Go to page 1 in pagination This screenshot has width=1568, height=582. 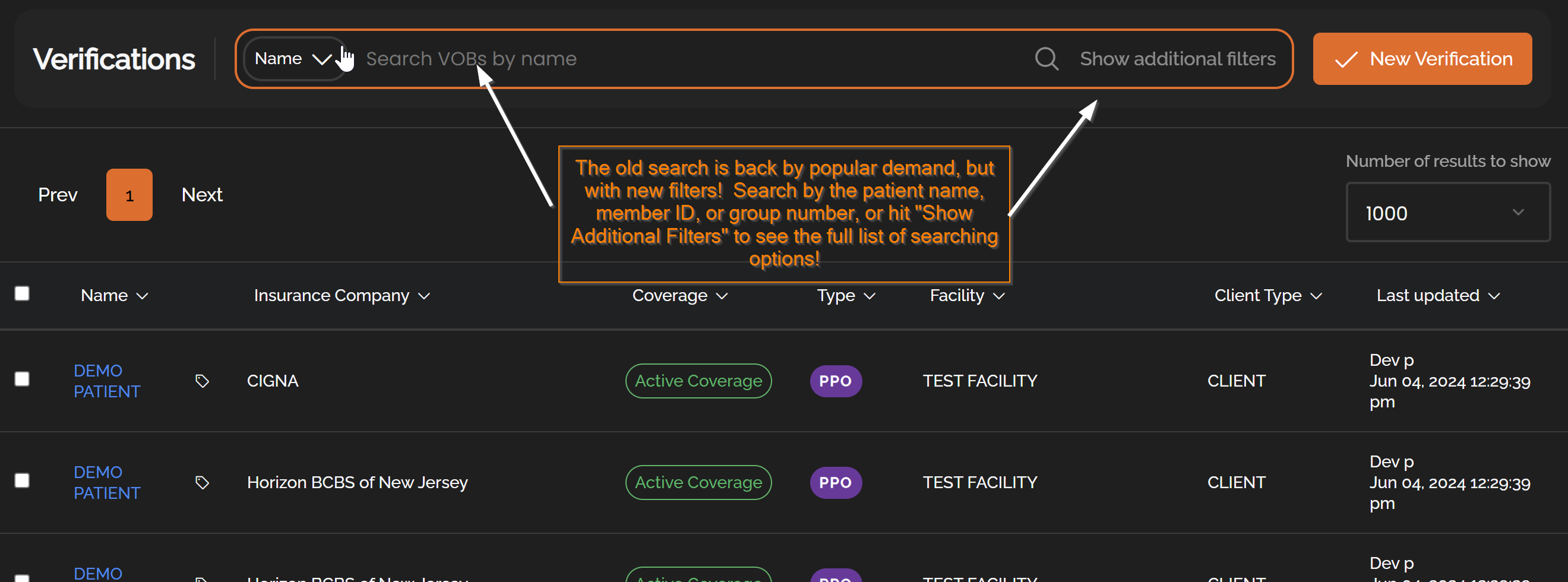point(129,195)
